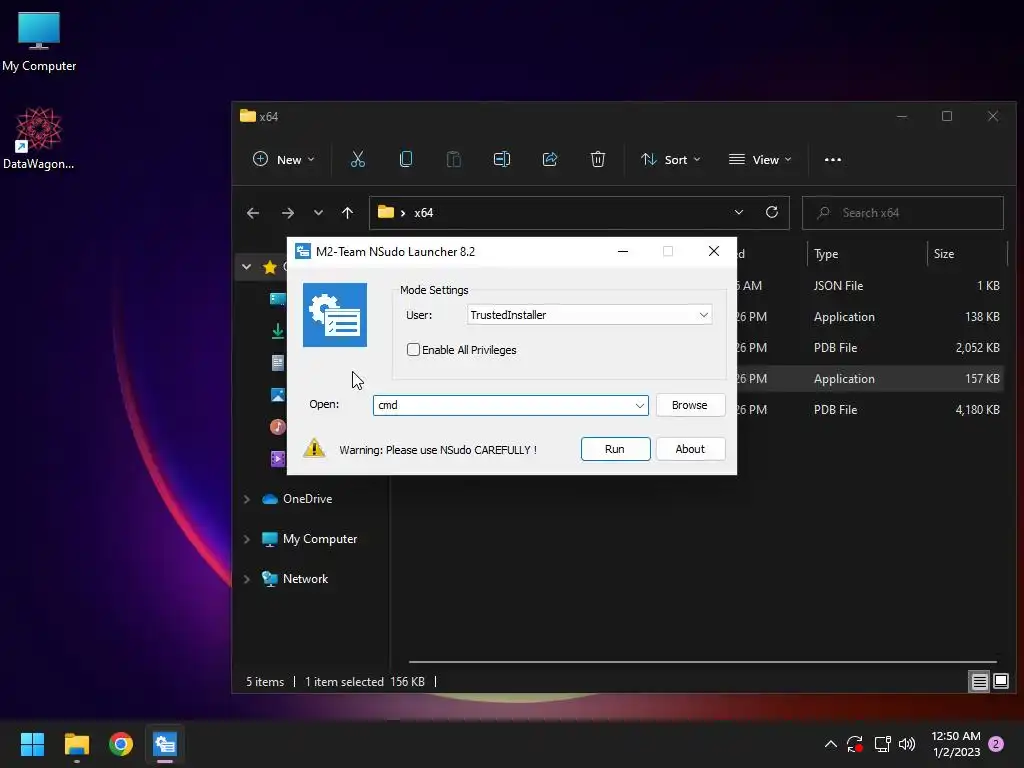Image resolution: width=1024 pixels, height=768 pixels.
Task: Show hidden tray icons chevron
Action: (831, 744)
